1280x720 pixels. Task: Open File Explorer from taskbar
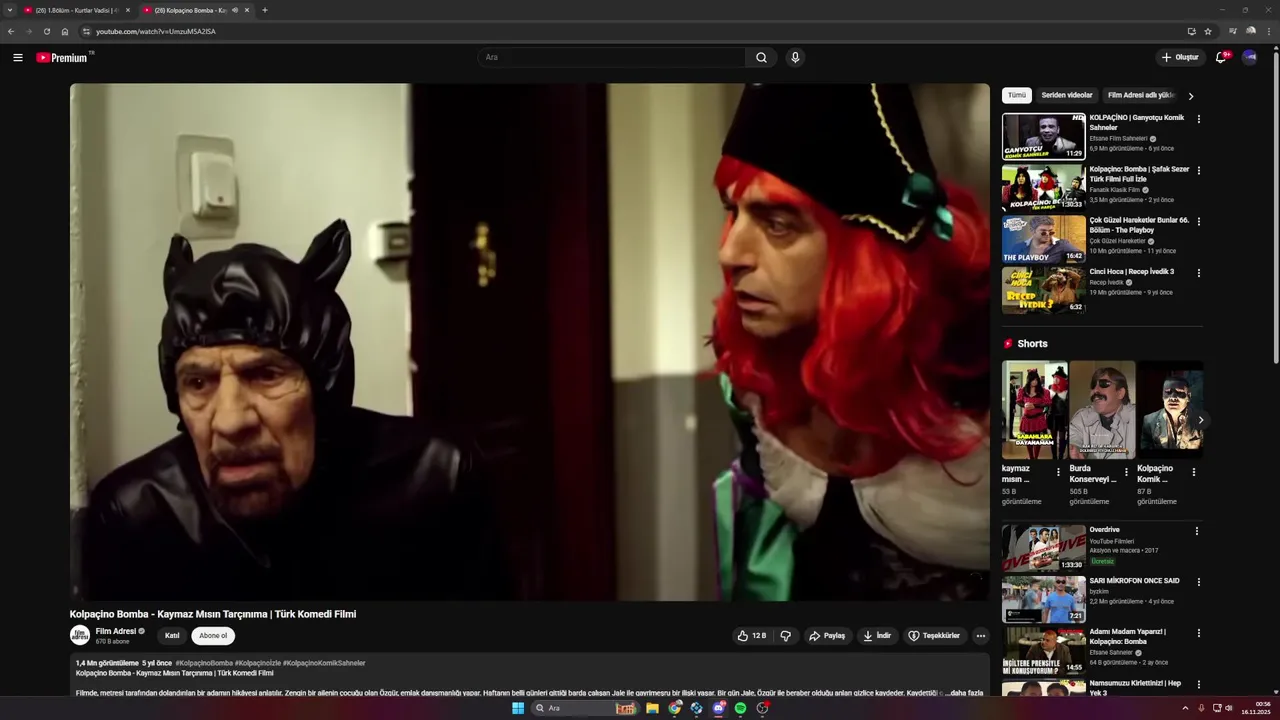(x=652, y=708)
